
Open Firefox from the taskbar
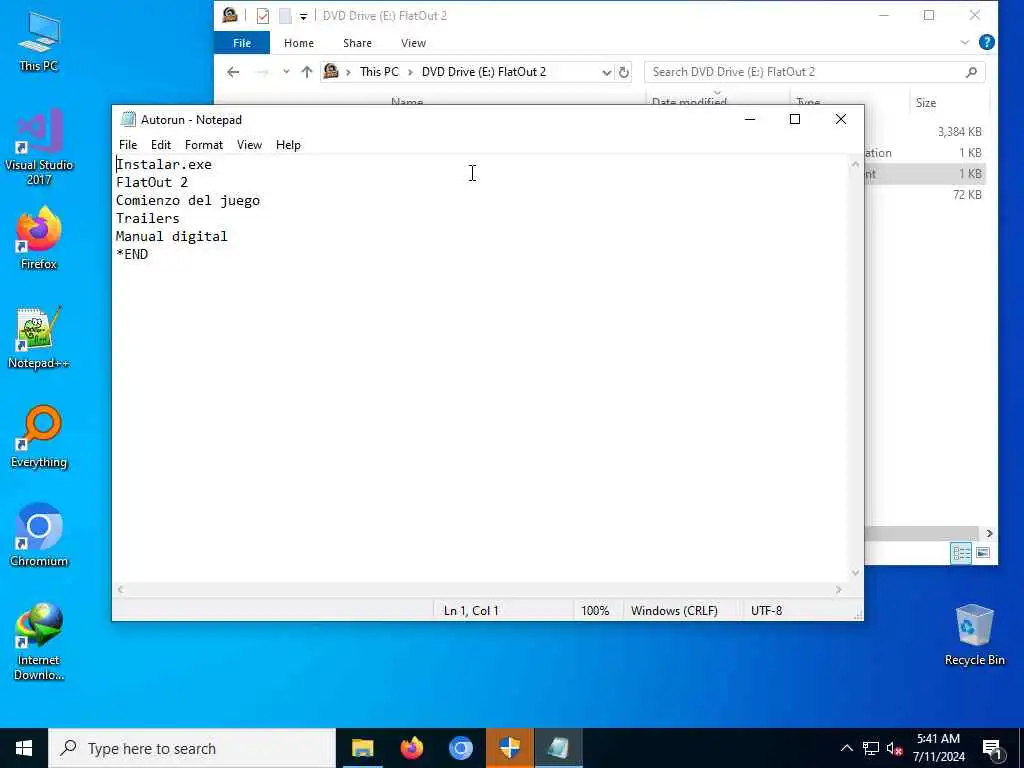coord(411,748)
